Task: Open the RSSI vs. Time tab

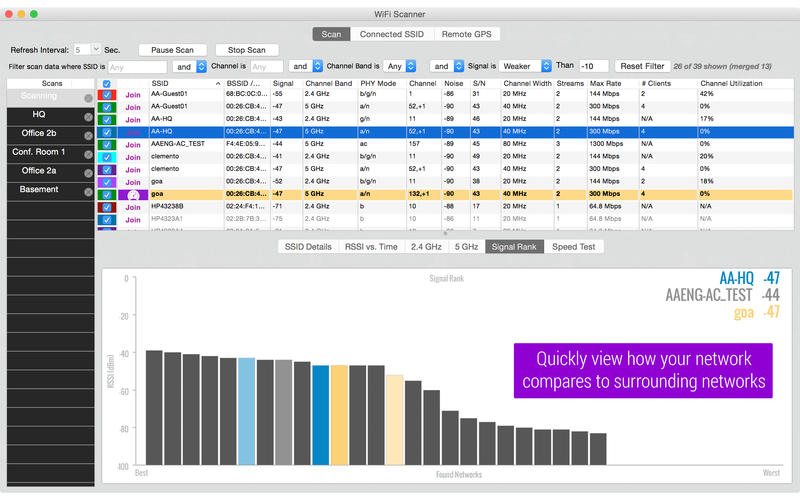Action: coord(371,246)
